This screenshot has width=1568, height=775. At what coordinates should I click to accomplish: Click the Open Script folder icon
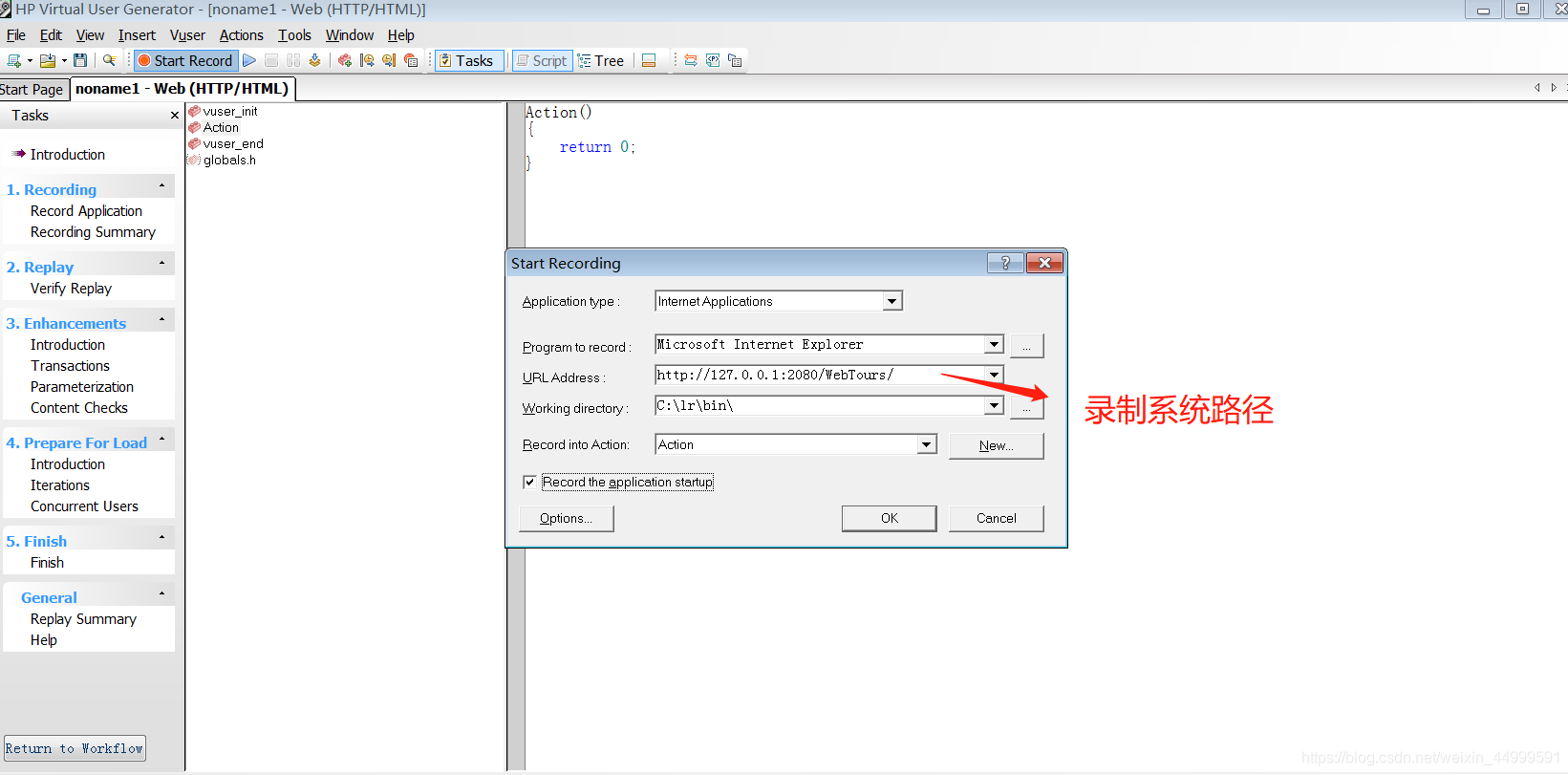(x=47, y=60)
